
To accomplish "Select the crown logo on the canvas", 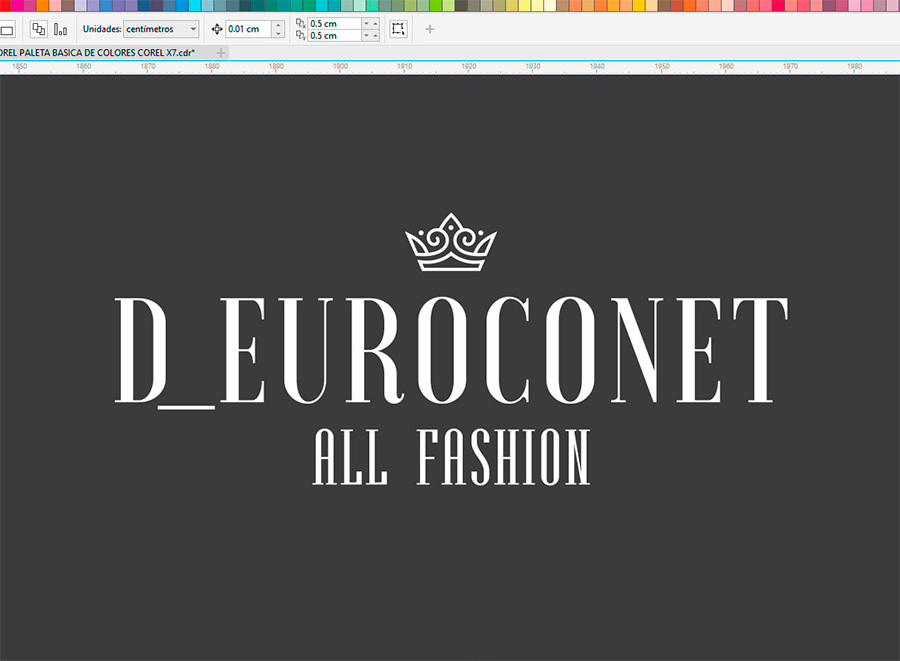I will pyautogui.click(x=450, y=243).
